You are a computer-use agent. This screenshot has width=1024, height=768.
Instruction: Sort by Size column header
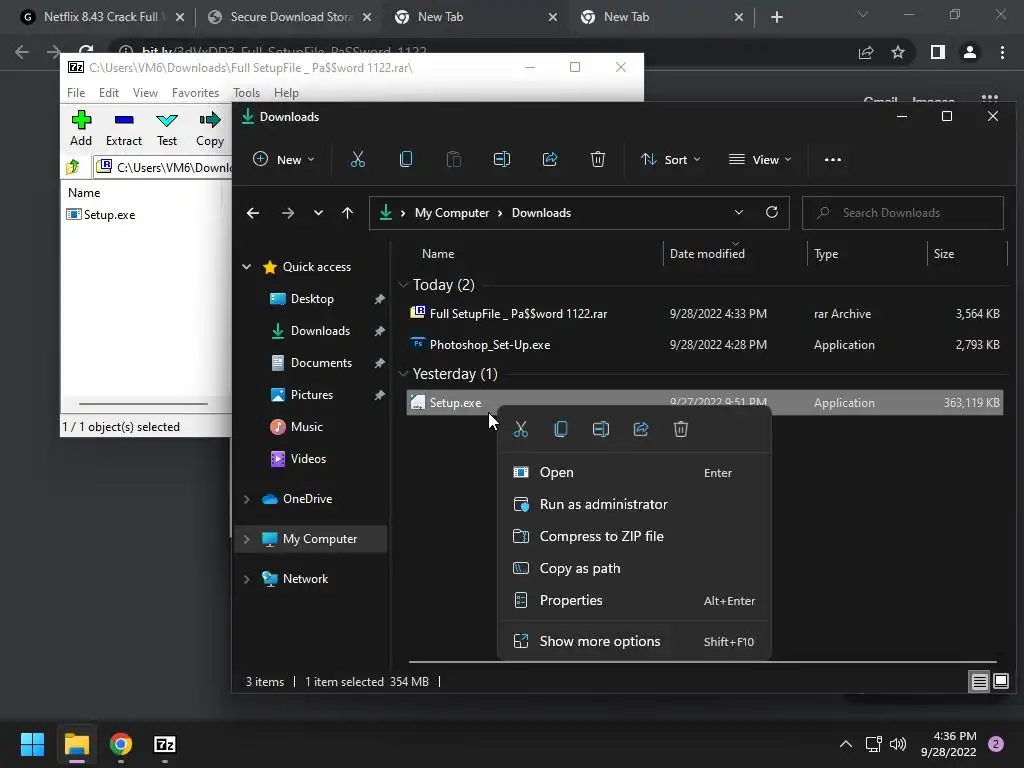click(944, 254)
